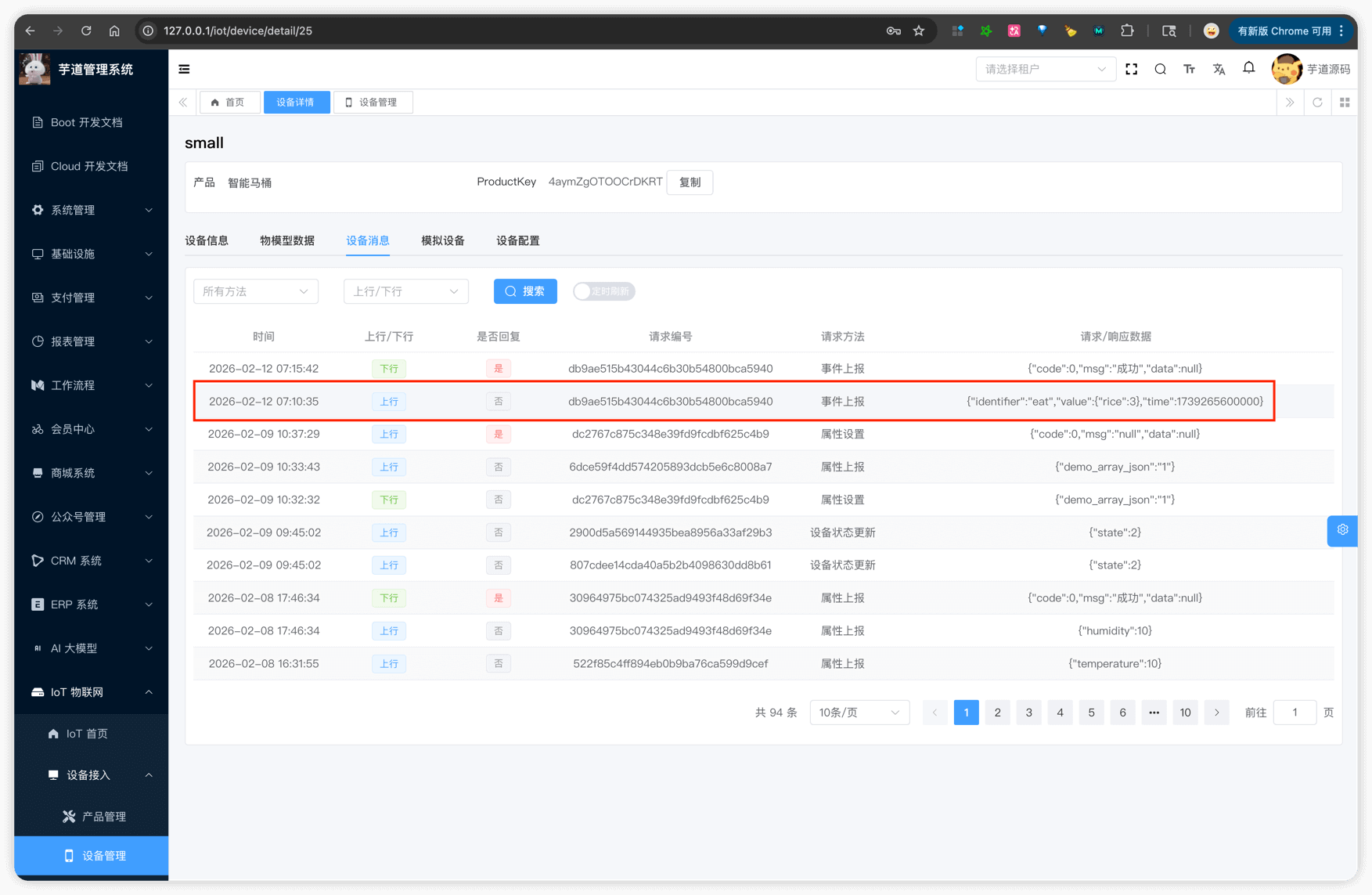
Task: Open the 10条/页 page size dropdown
Action: [859, 713]
